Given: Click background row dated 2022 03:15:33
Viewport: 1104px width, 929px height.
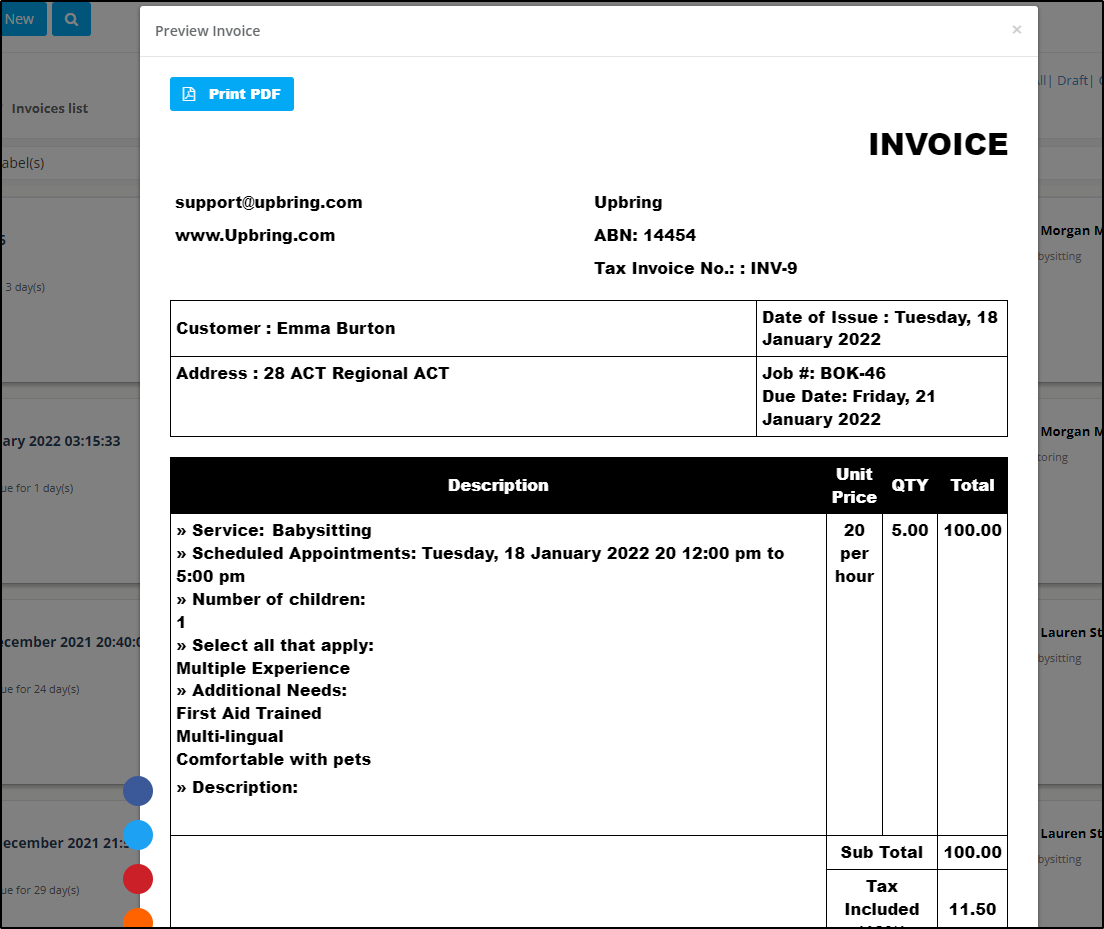Looking at the screenshot, I should pyautogui.click(x=61, y=441).
